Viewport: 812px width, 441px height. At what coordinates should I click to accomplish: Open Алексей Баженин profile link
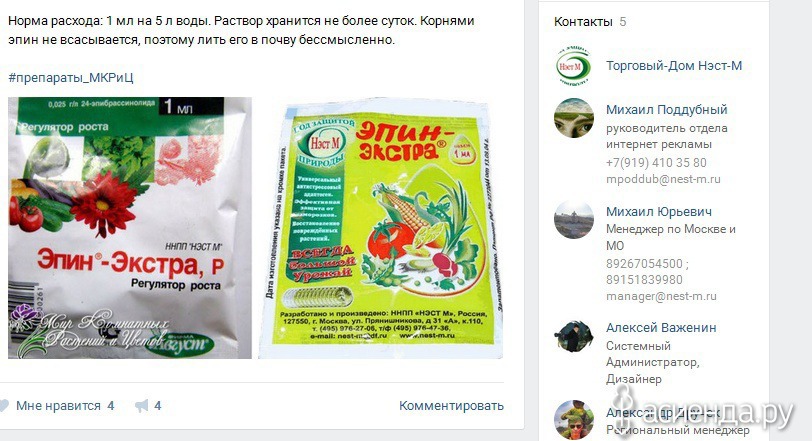pyautogui.click(x=661, y=328)
